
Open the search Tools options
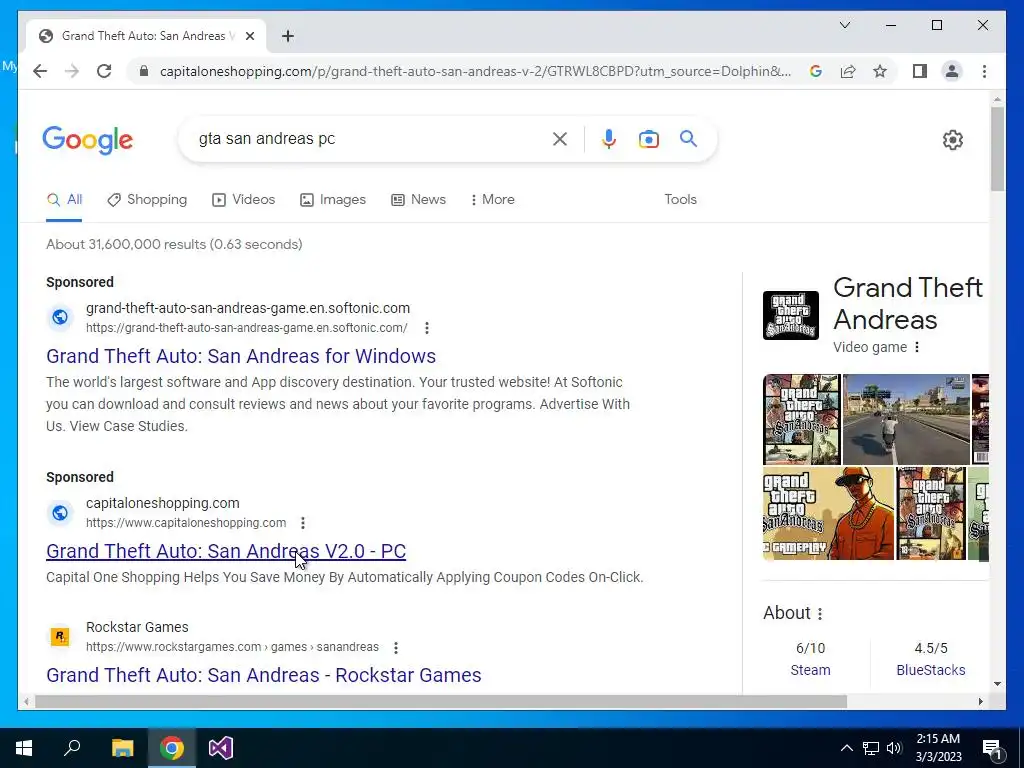coord(680,199)
